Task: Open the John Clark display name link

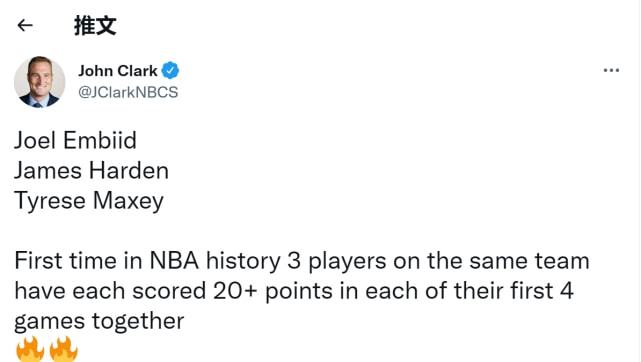Action: click(x=118, y=71)
